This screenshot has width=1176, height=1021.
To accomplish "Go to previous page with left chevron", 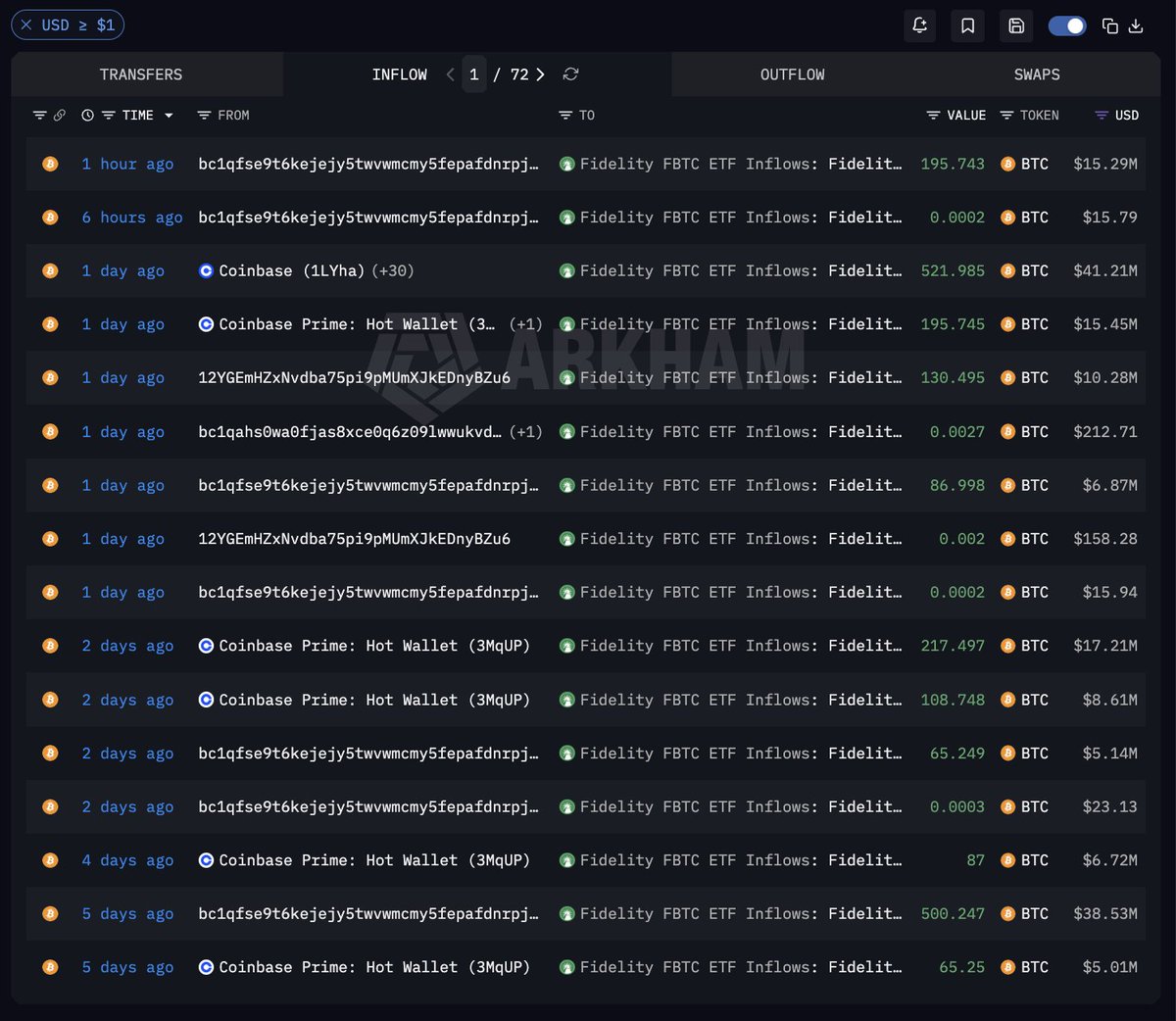I will [450, 74].
